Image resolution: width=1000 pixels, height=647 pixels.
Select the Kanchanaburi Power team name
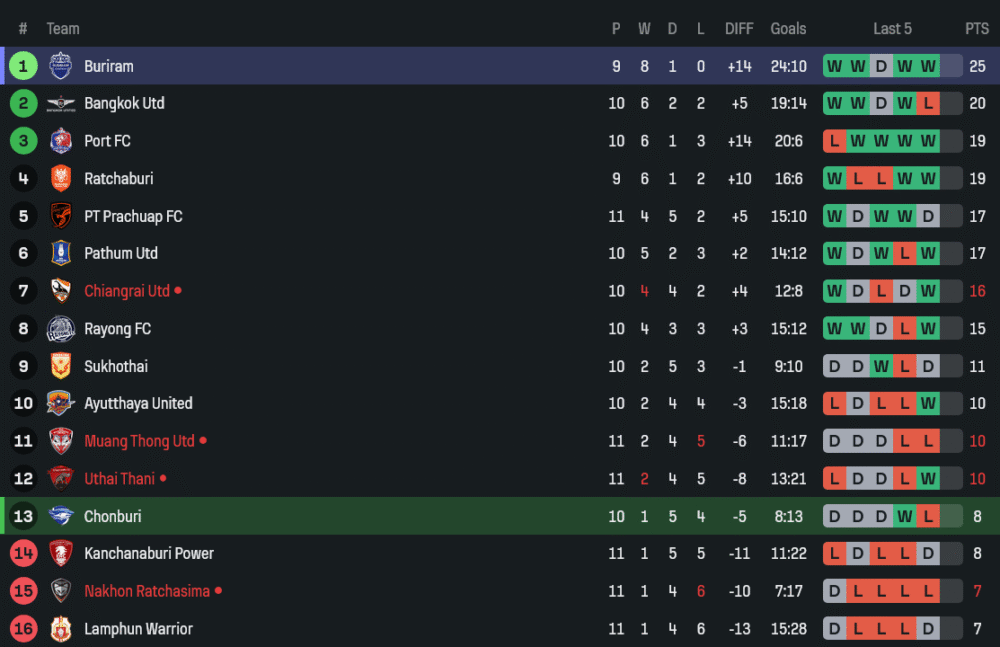pyautogui.click(x=149, y=554)
